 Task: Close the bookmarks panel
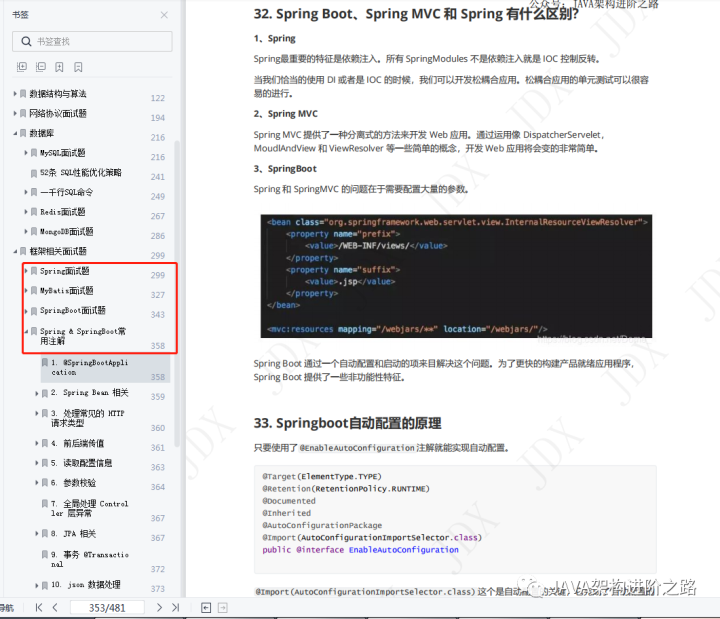pos(164,15)
